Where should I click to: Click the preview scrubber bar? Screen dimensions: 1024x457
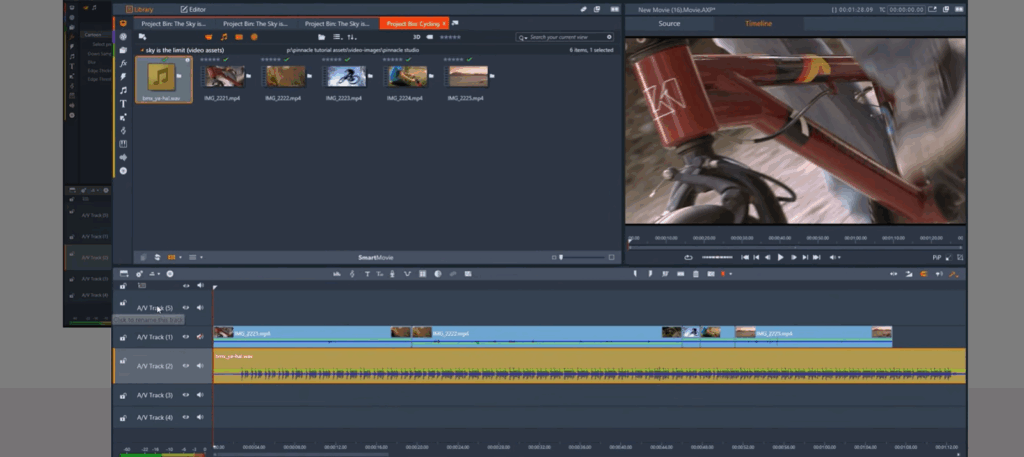coord(795,247)
